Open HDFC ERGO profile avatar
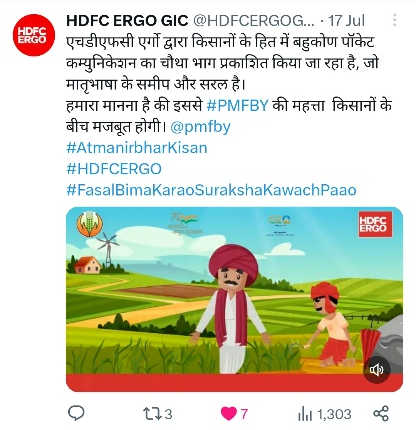Viewport: 416px width, 430px height. (x=34, y=35)
